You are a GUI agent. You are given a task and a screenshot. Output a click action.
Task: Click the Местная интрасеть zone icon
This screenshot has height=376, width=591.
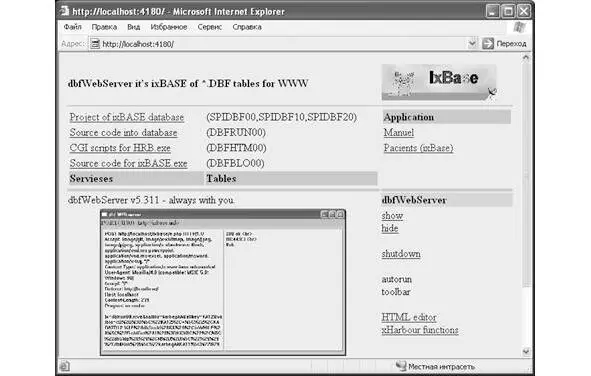(401, 366)
